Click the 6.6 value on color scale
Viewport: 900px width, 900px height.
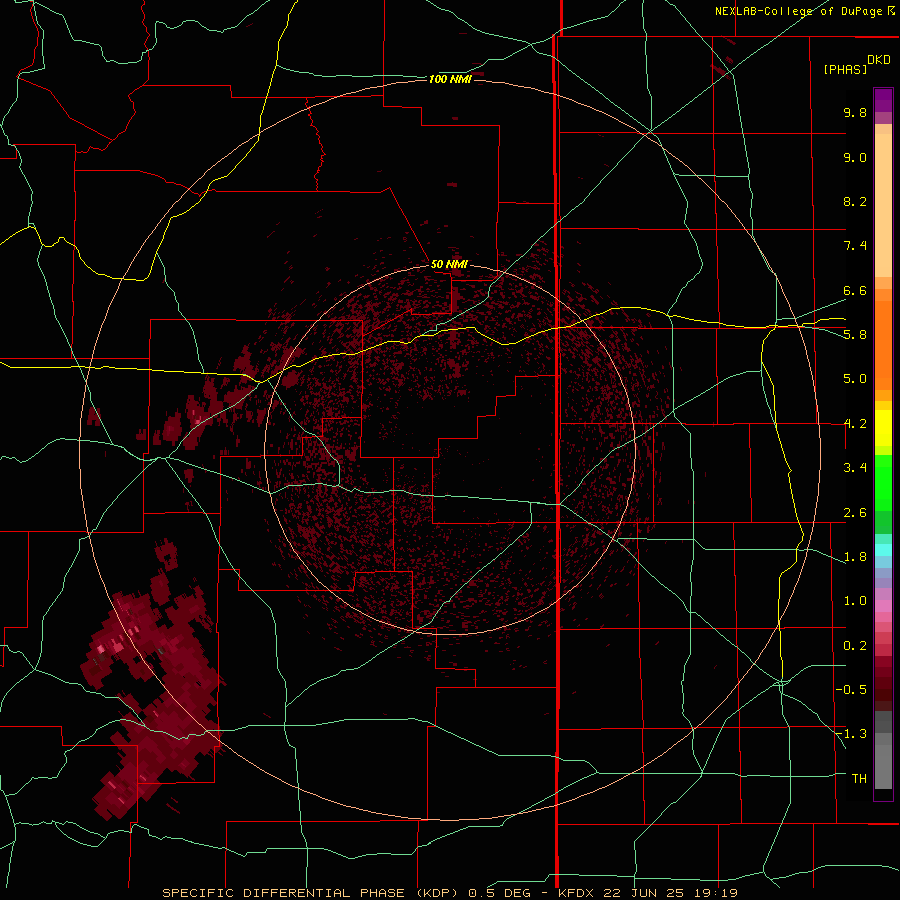coord(855,290)
